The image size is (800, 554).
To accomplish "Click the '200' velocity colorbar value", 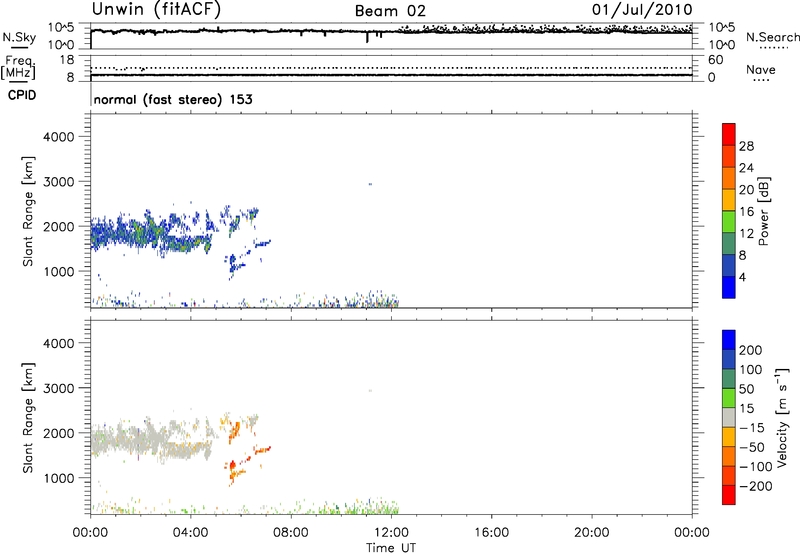I will 751,350.
